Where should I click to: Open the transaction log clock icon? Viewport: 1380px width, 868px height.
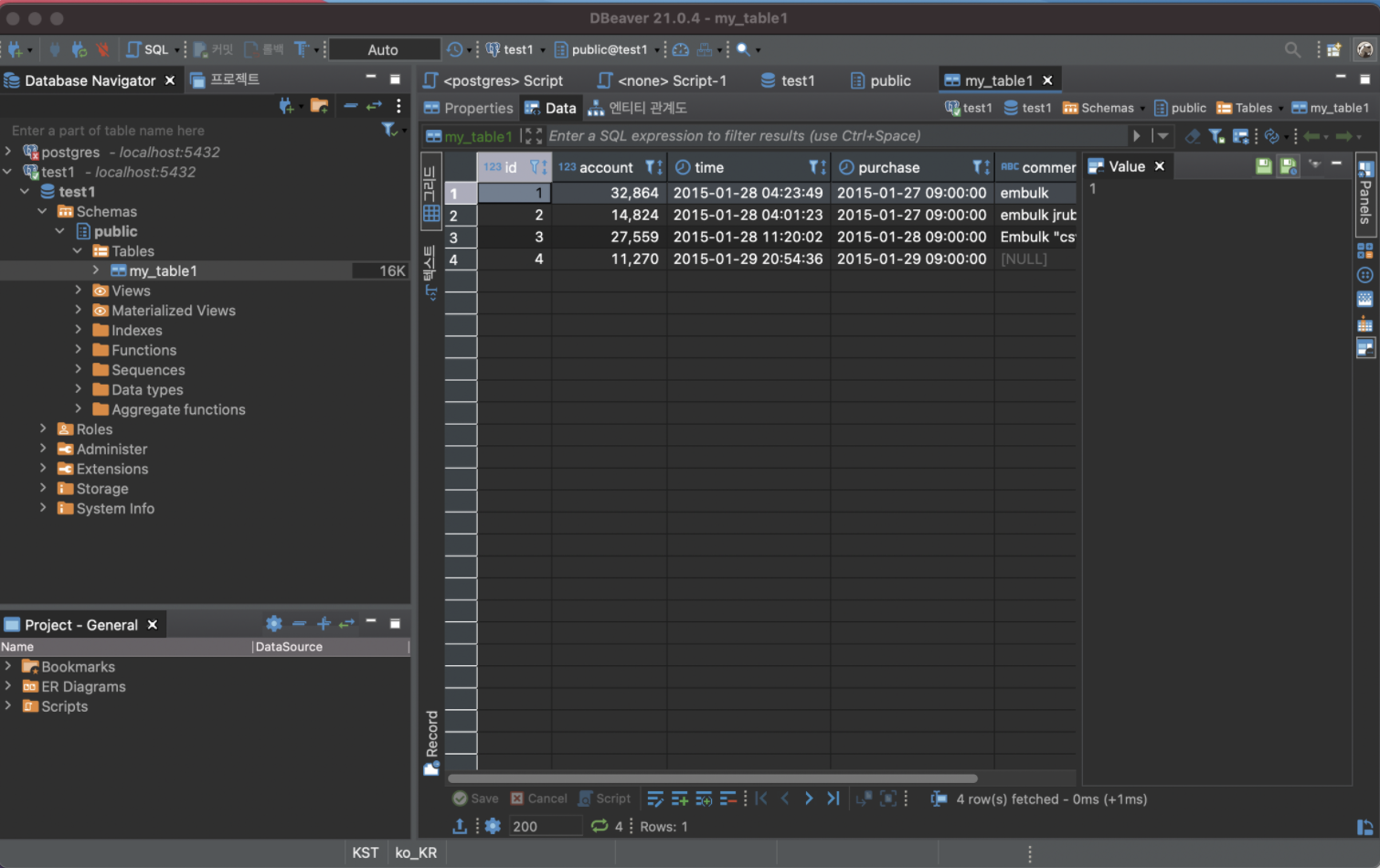(454, 49)
